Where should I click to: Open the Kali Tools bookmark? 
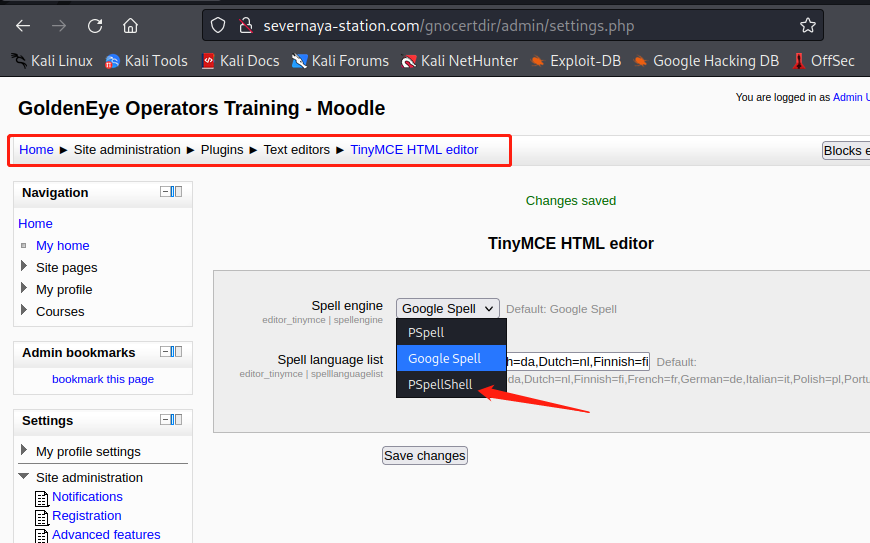click(146, 61)
